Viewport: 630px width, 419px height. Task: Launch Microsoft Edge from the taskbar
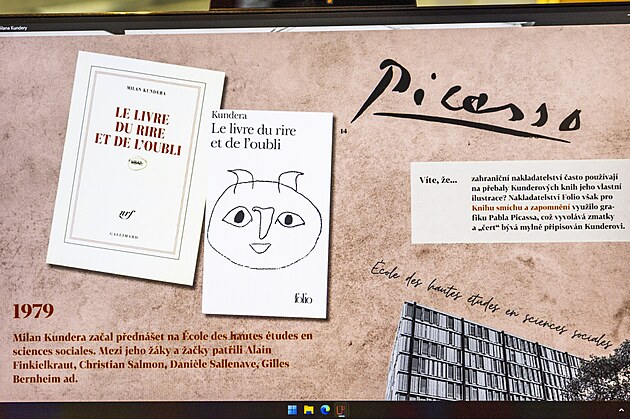pos(325,410)
